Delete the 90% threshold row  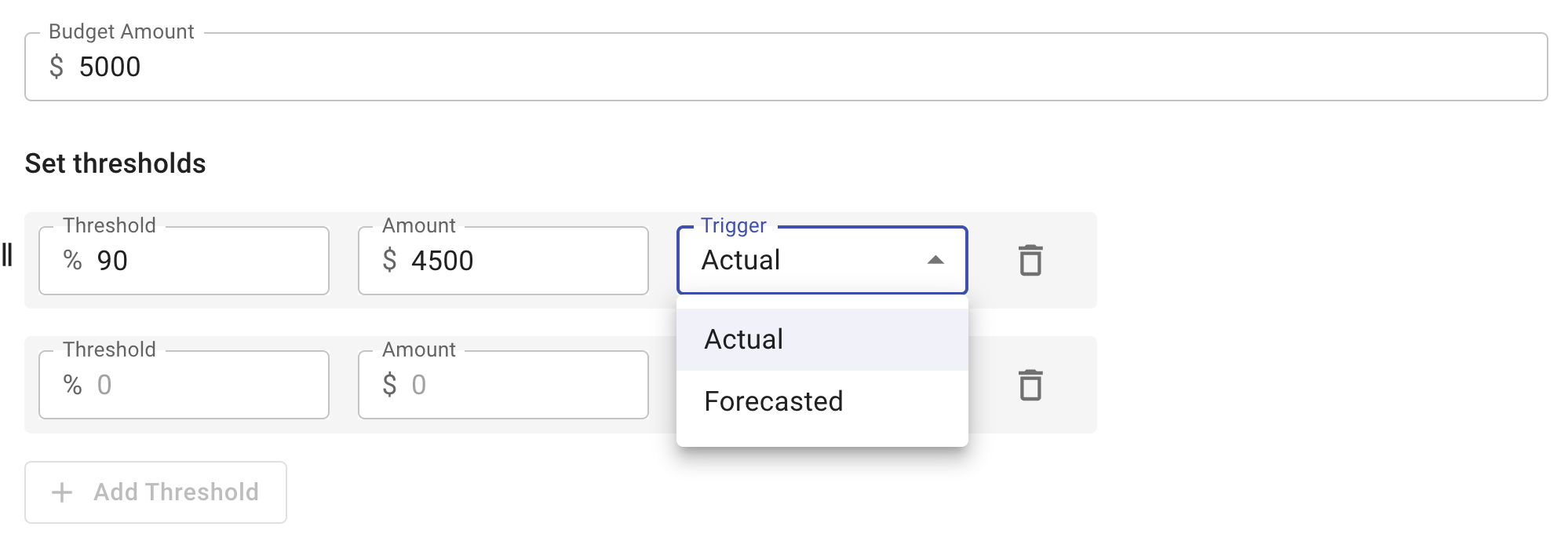[x=1030, y=261]
